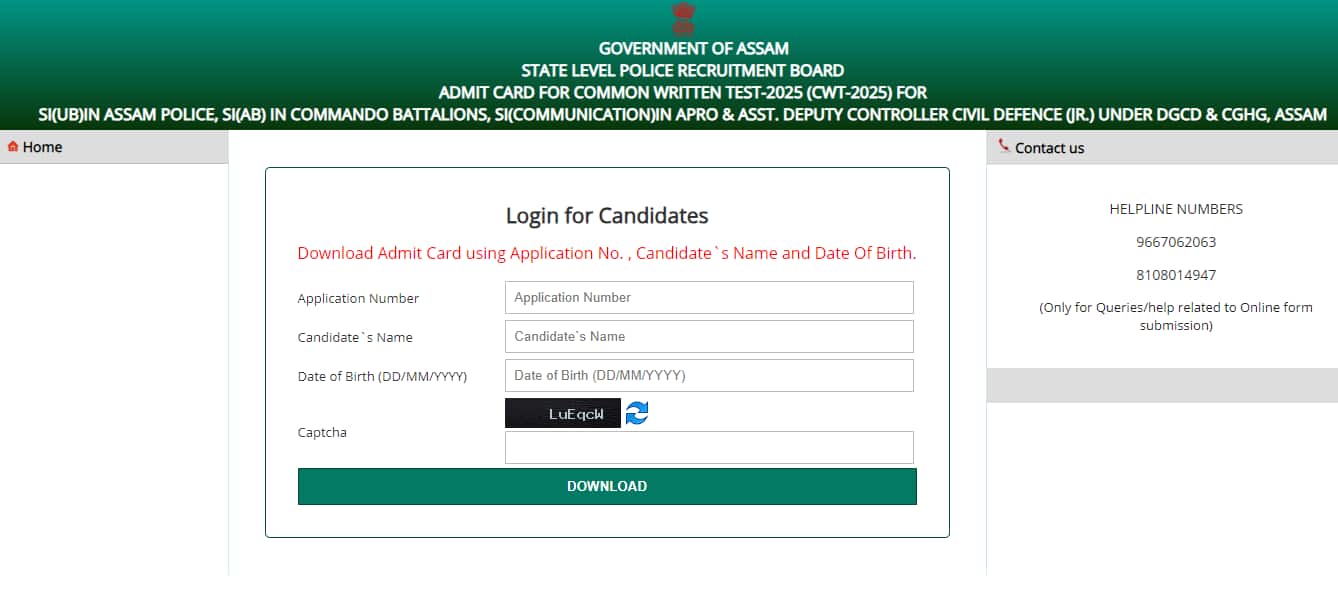
Task: Click inside the Application Number field
Action: coord(709,297)
